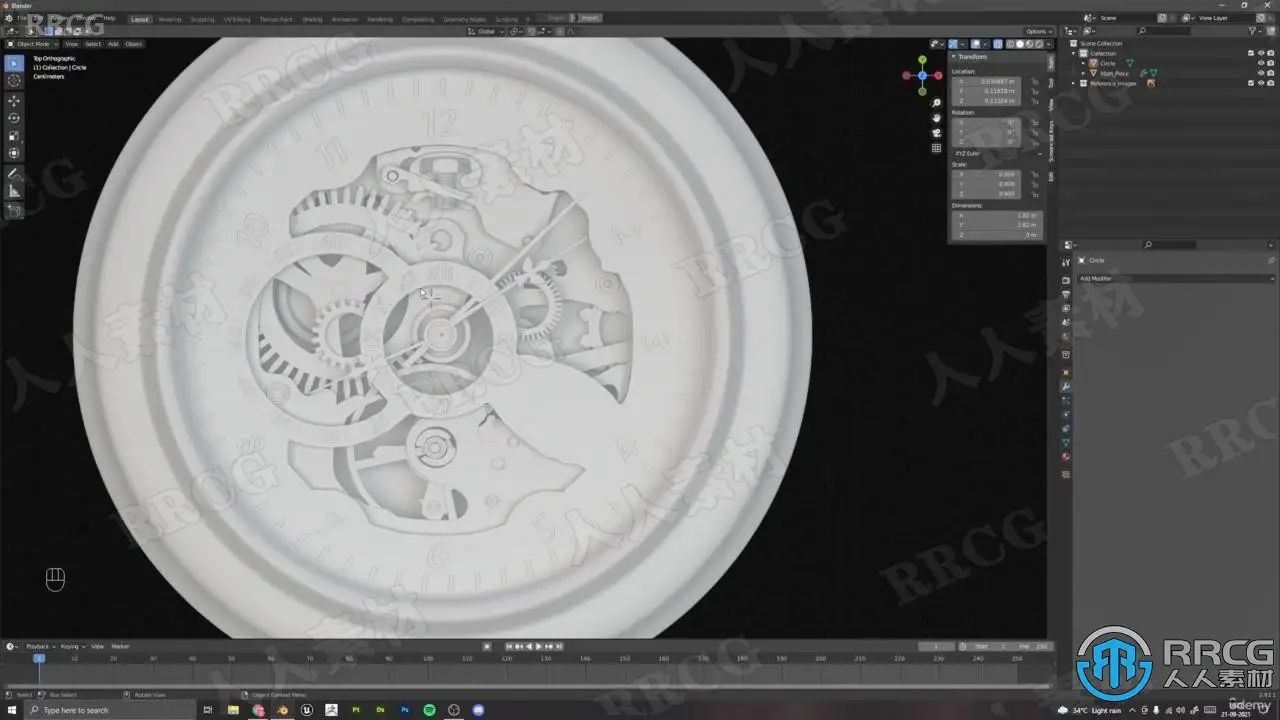
Task: Toggle X-ray display in viewport header
Action: (998, 44)
